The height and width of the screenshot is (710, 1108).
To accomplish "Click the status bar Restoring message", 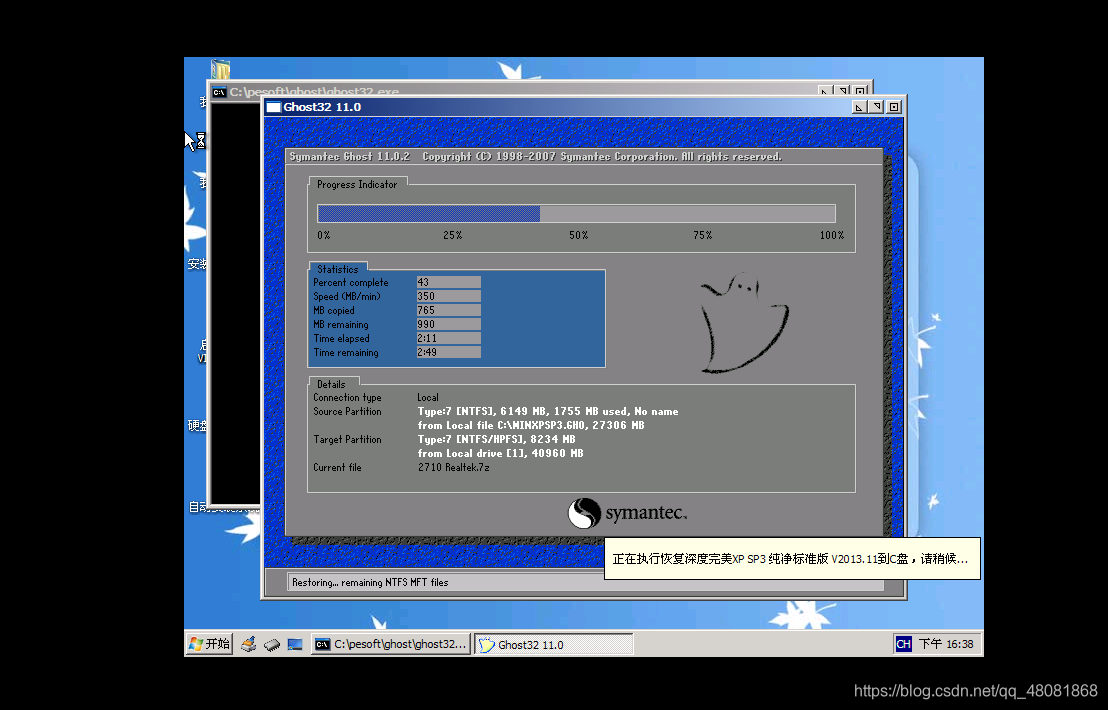I will pyautogui.click(x=370, y=582).
